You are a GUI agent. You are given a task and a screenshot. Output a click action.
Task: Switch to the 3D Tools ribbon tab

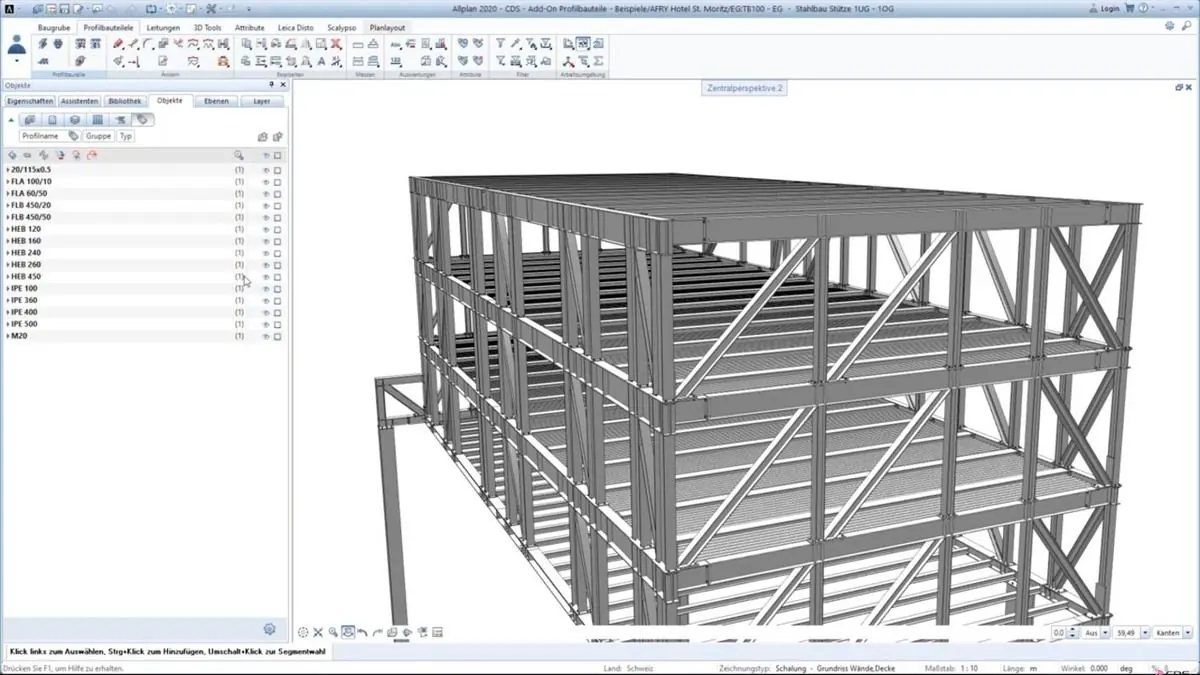tap(208, 28)
